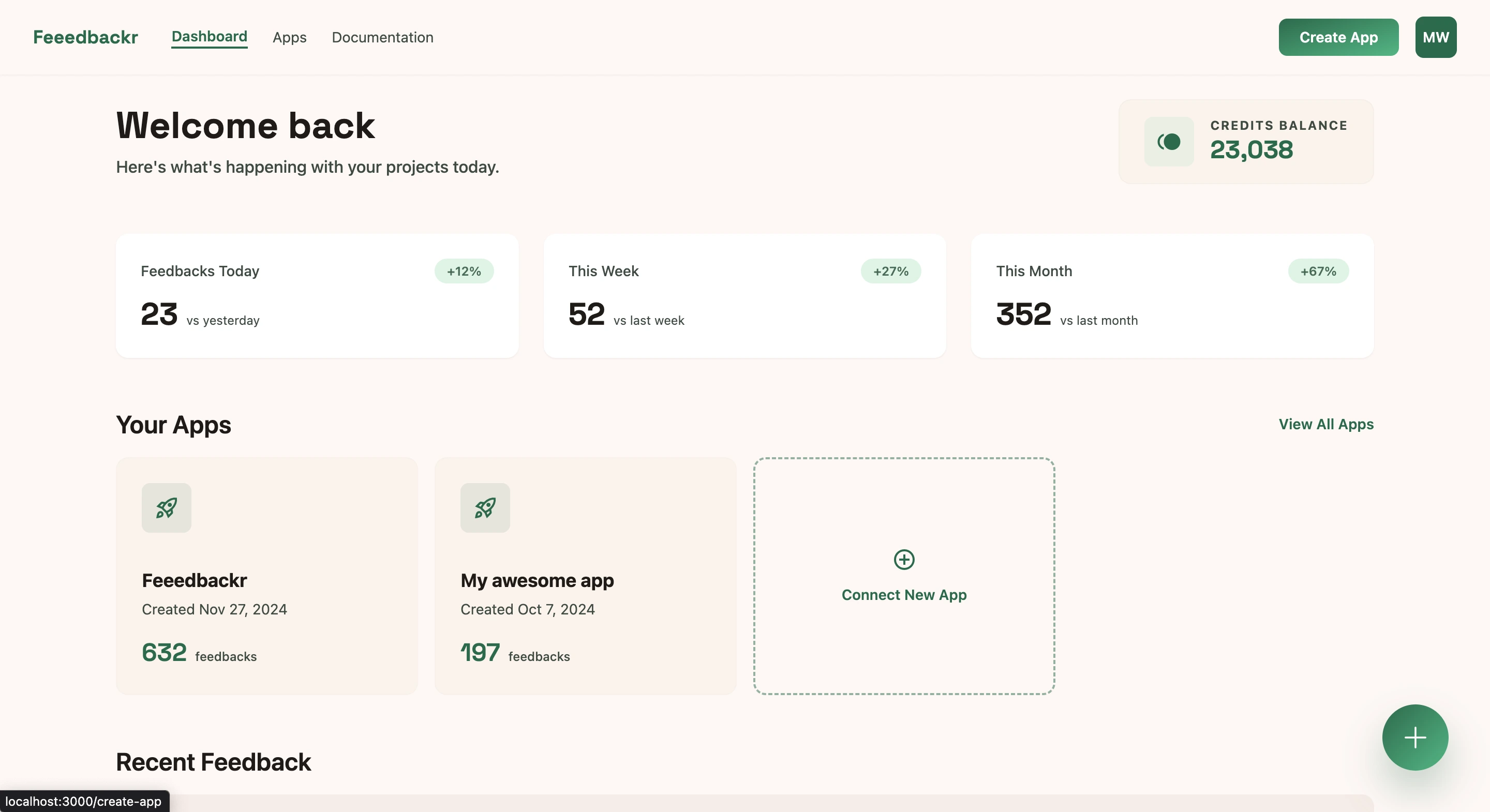Open View All Apps
Screen dimensions: 1490x812
[1327, 425]
